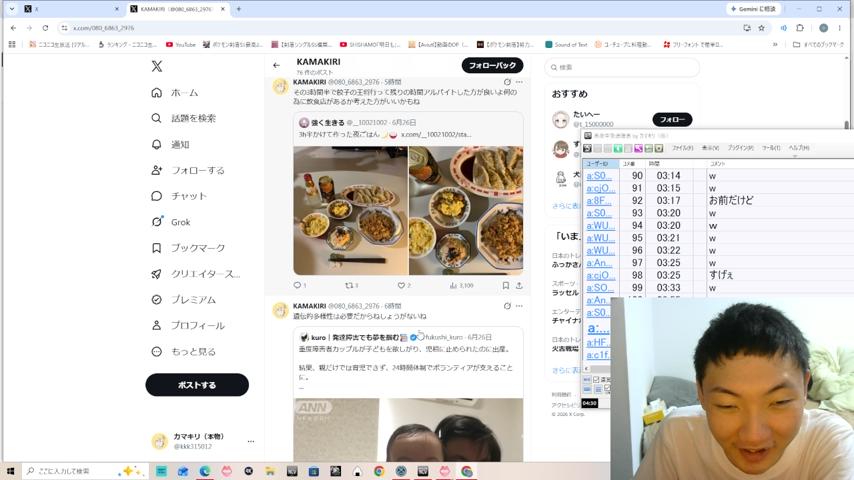Click Grok icon on first KAMAKIRI tweet

507,82
